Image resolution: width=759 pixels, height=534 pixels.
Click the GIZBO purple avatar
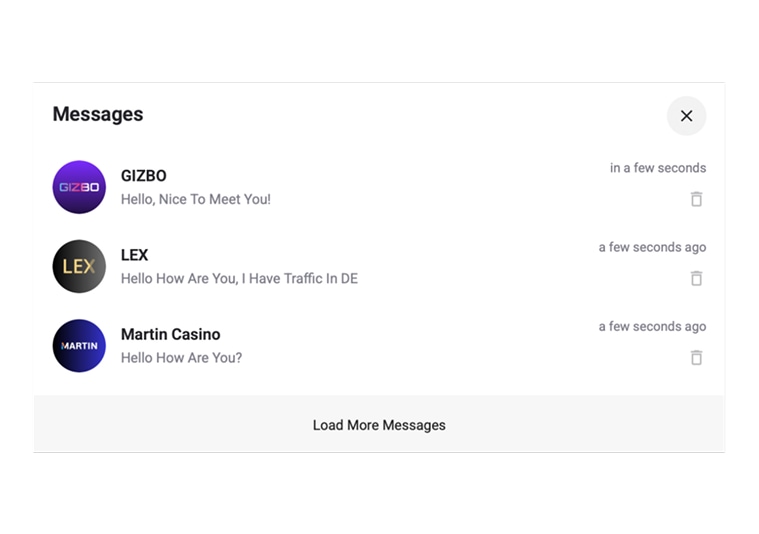pos(79,187)
